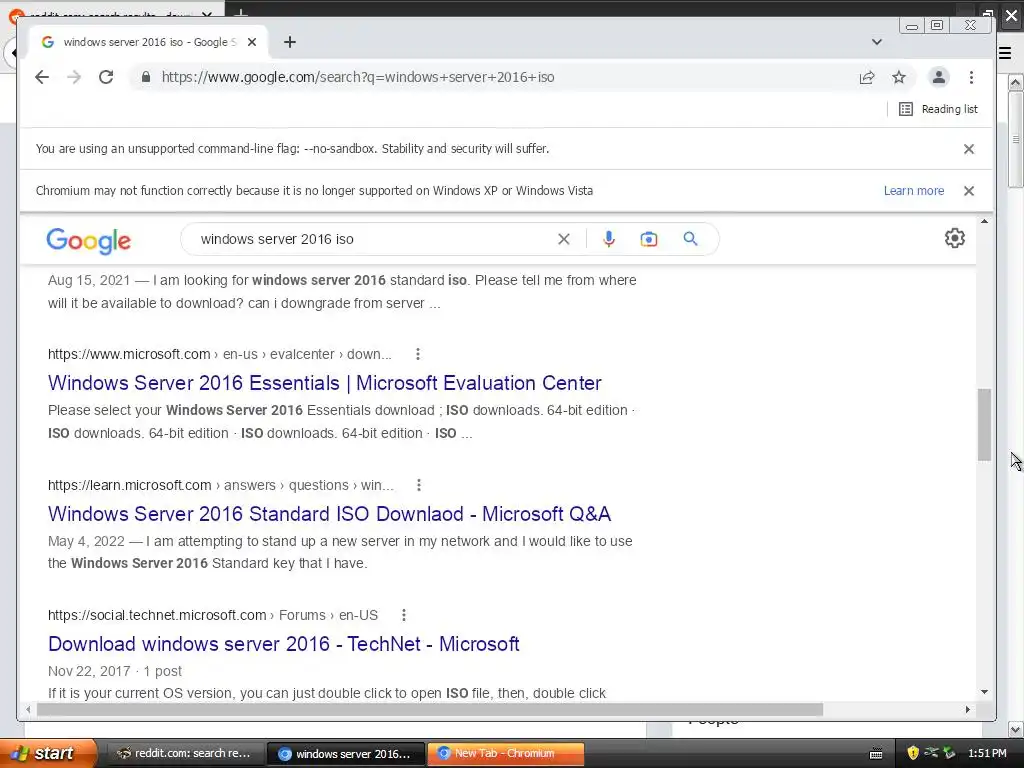
Task: Click the https://www.microsoft.com breadcrumb text
Action: [x=129, y=354]
